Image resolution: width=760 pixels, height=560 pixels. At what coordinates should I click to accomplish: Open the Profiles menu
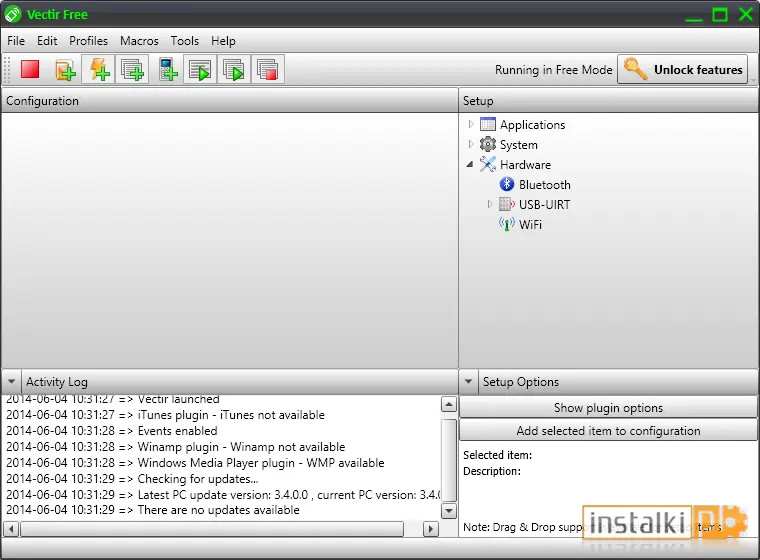(88, 41)
